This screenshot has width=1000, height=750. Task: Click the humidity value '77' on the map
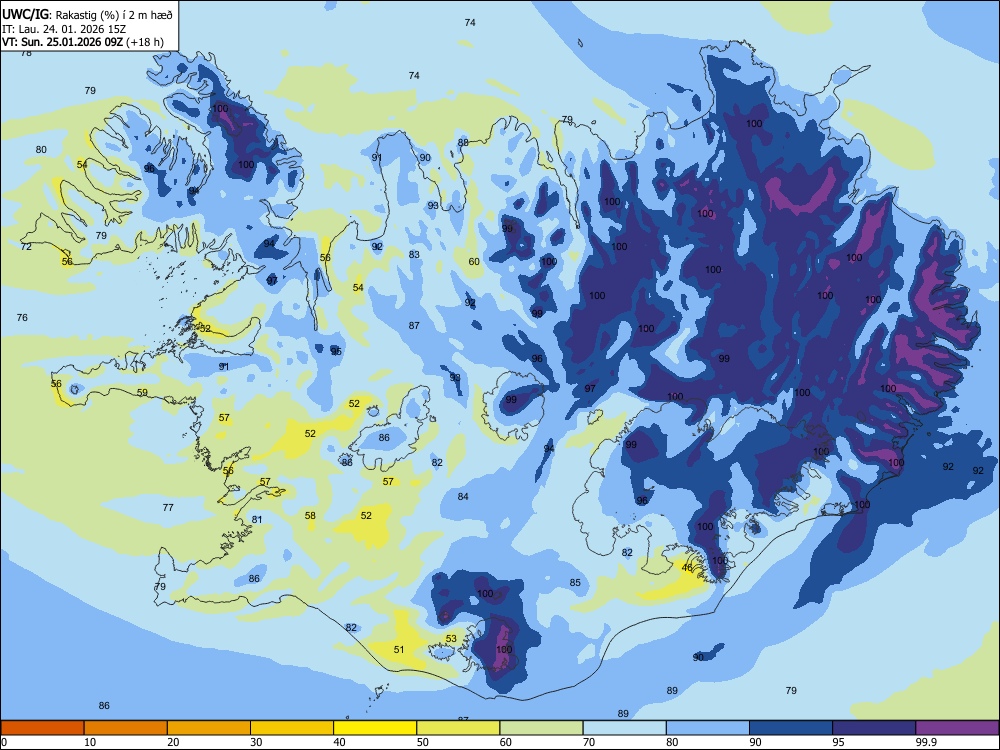(168, 507)
